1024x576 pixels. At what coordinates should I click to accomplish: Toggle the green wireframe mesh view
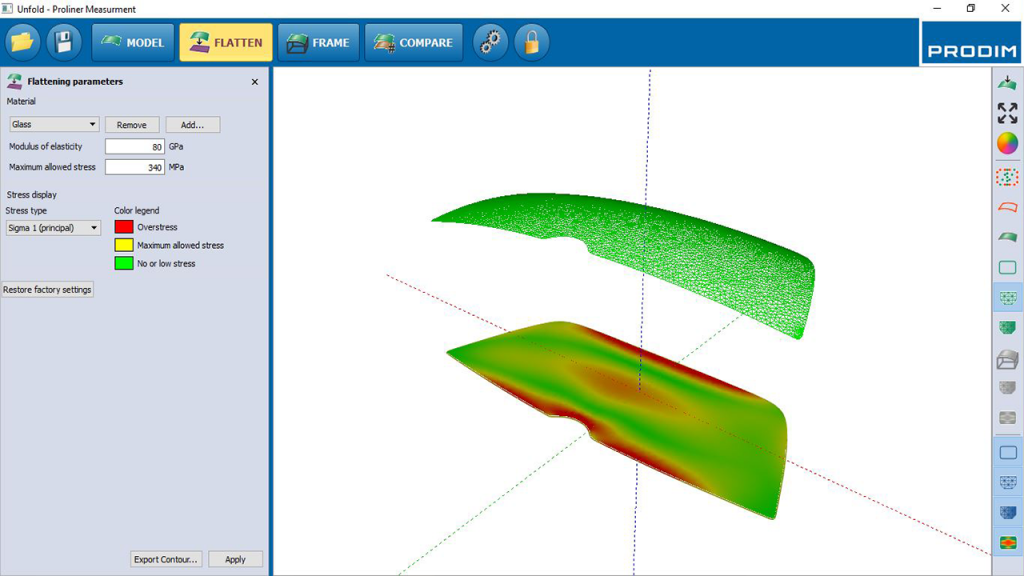pos(1007,297)
